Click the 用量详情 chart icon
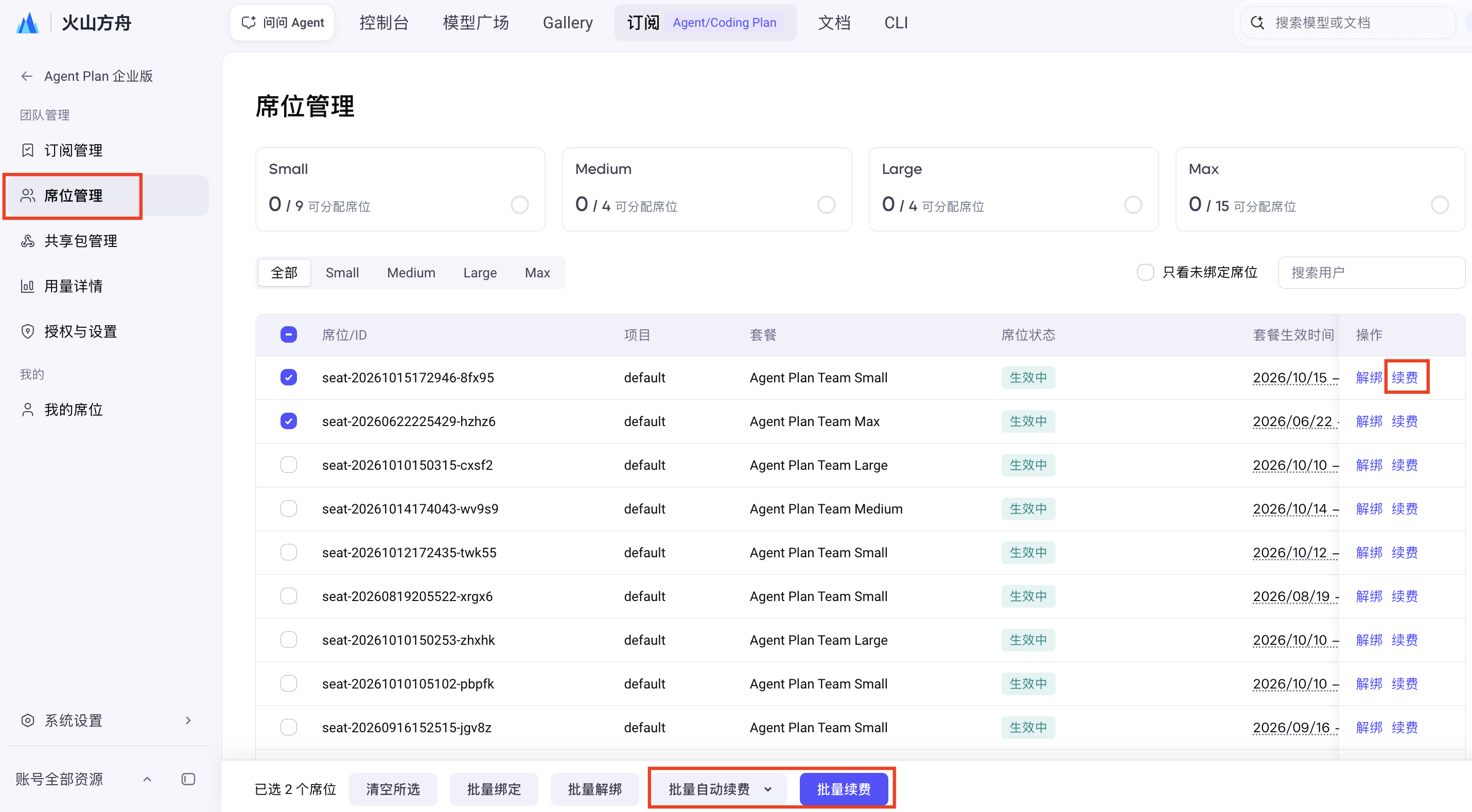This screenshot has height=812, width=1472. tap(27, 286)
